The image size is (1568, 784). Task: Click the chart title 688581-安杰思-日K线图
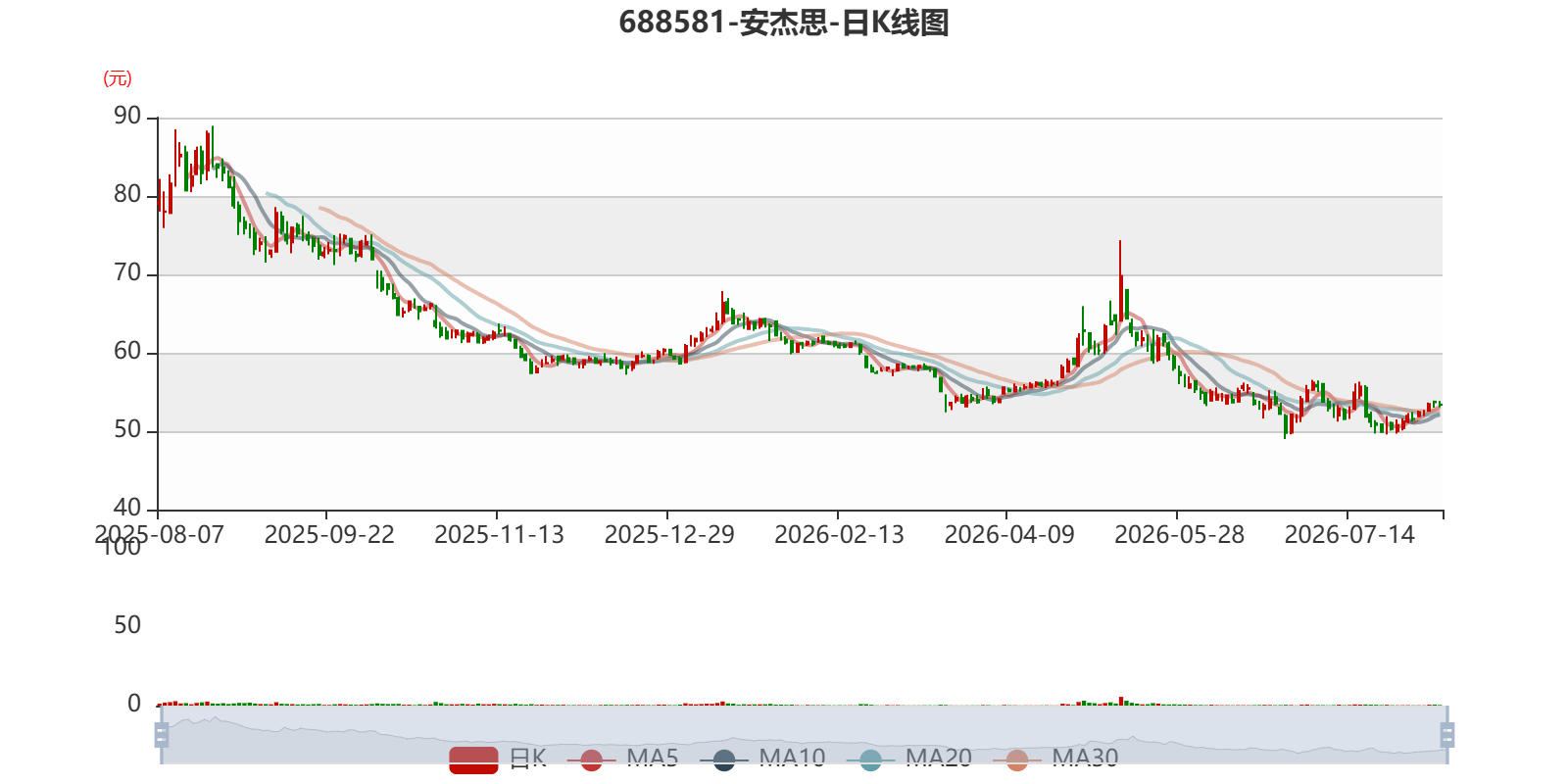point(784,22)
